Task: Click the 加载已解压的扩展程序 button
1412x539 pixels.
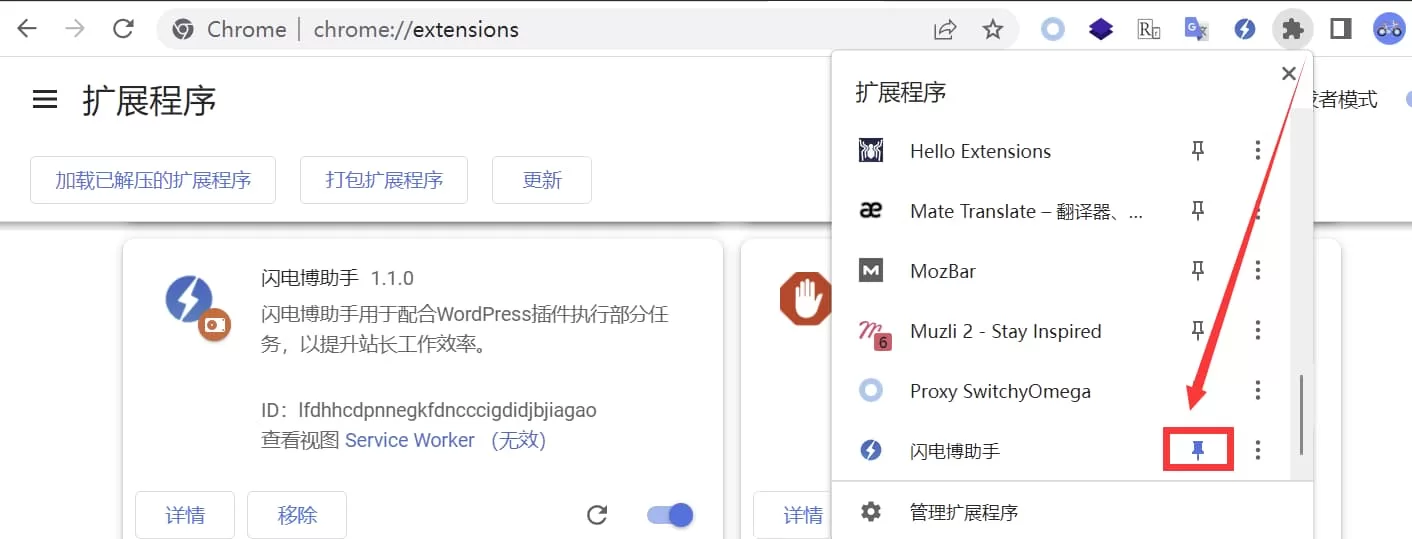Action: pos(153,180)
